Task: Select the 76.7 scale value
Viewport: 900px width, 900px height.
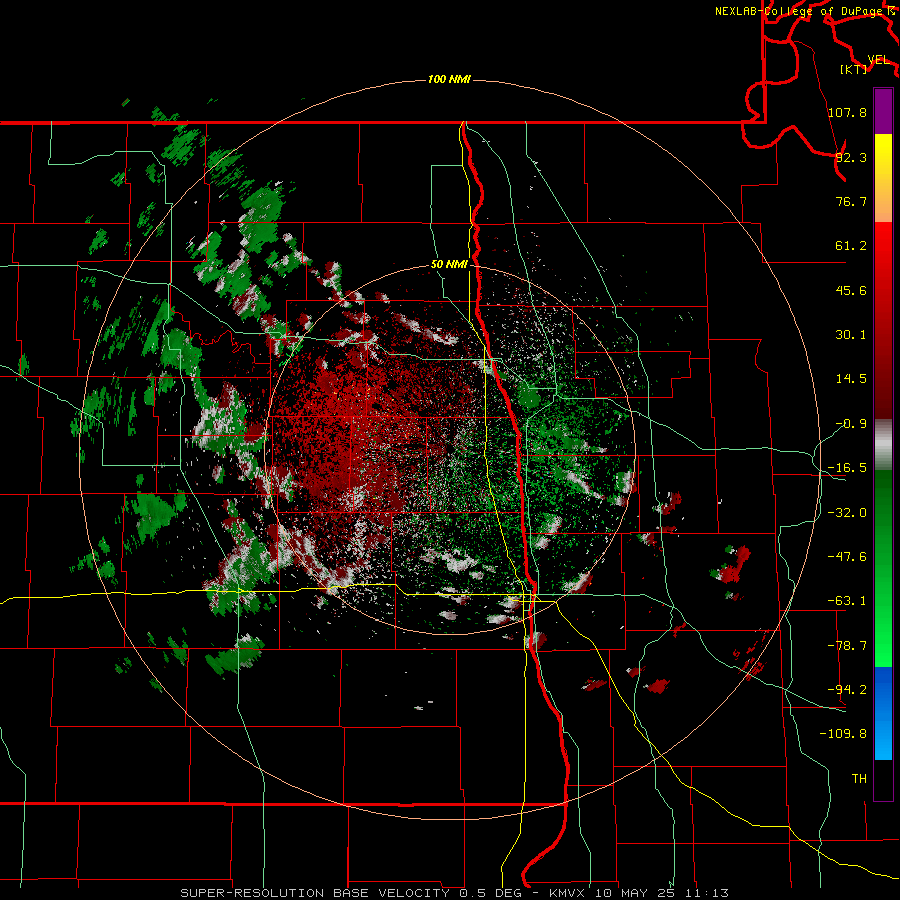Action: pos(851,201)
